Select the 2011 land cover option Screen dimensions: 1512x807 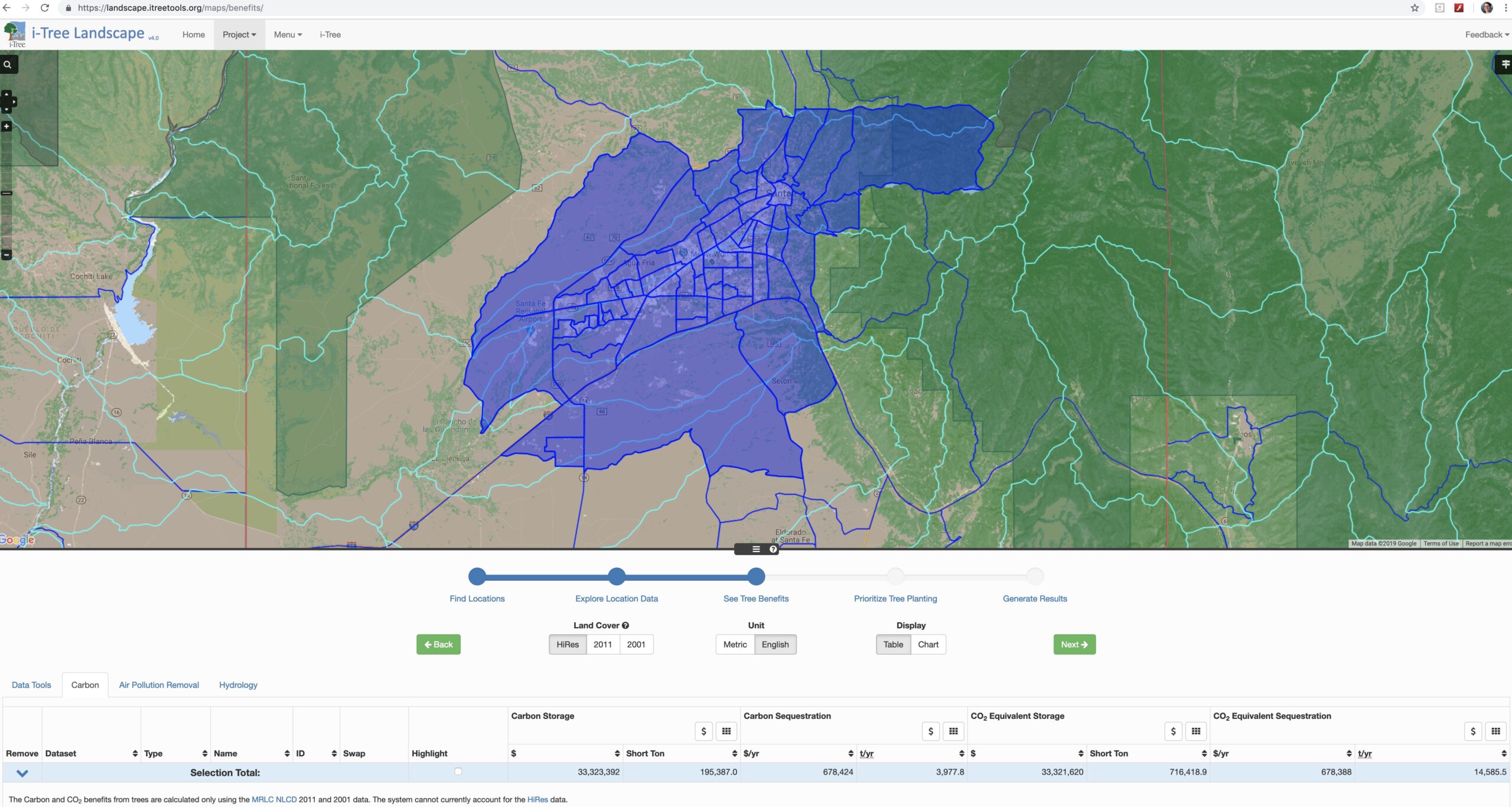pos(602,644)
